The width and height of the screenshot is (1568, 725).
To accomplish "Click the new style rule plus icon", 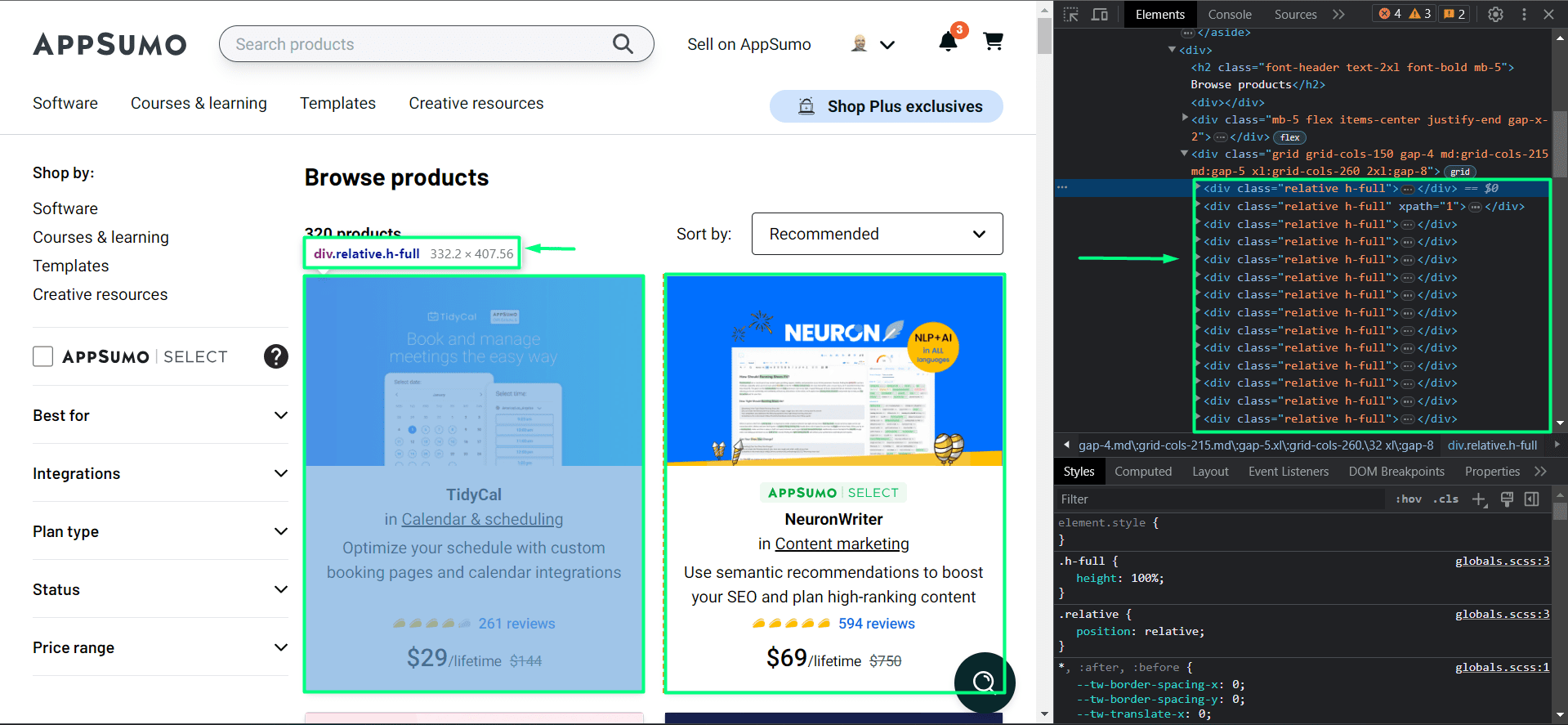I will click(1480, 499).
